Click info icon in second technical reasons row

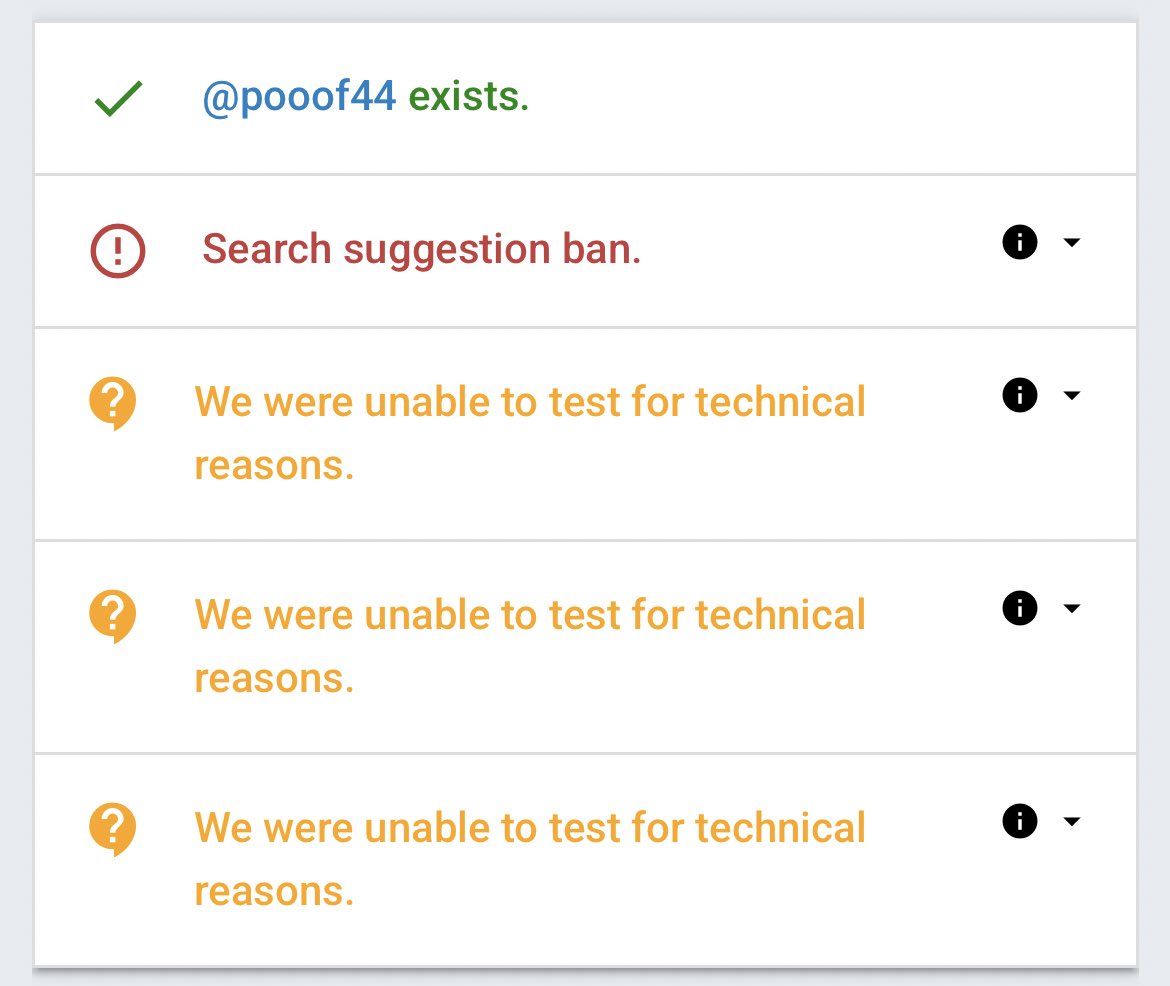1019,608
